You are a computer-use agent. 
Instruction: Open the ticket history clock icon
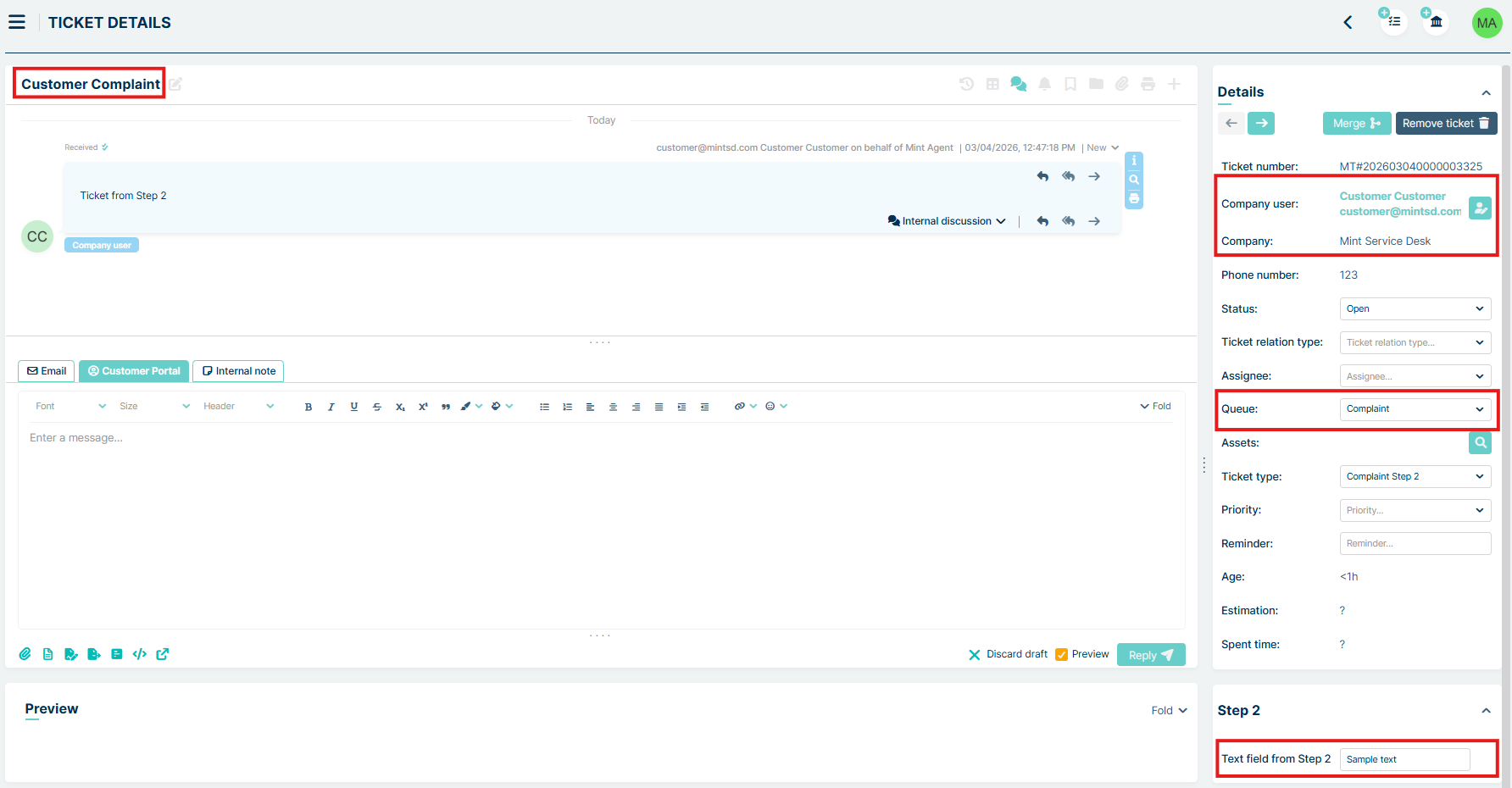point(966,84)
